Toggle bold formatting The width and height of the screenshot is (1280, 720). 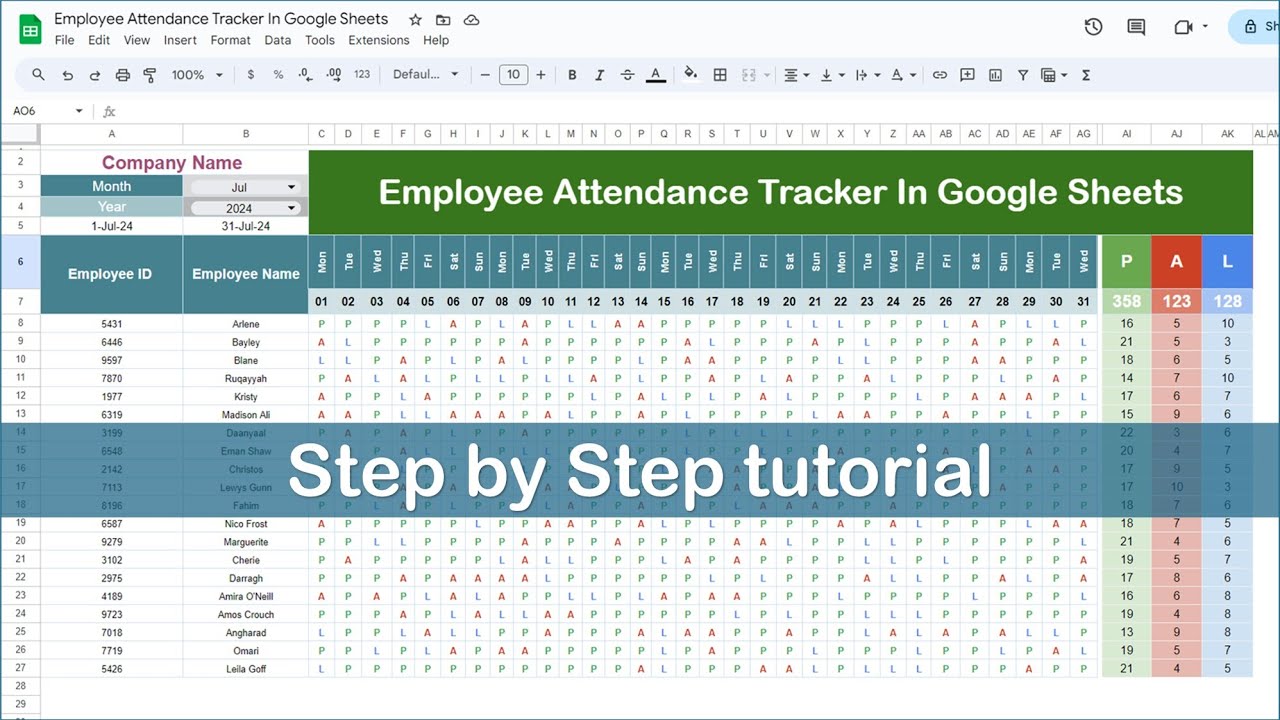[x=572, y=75]
